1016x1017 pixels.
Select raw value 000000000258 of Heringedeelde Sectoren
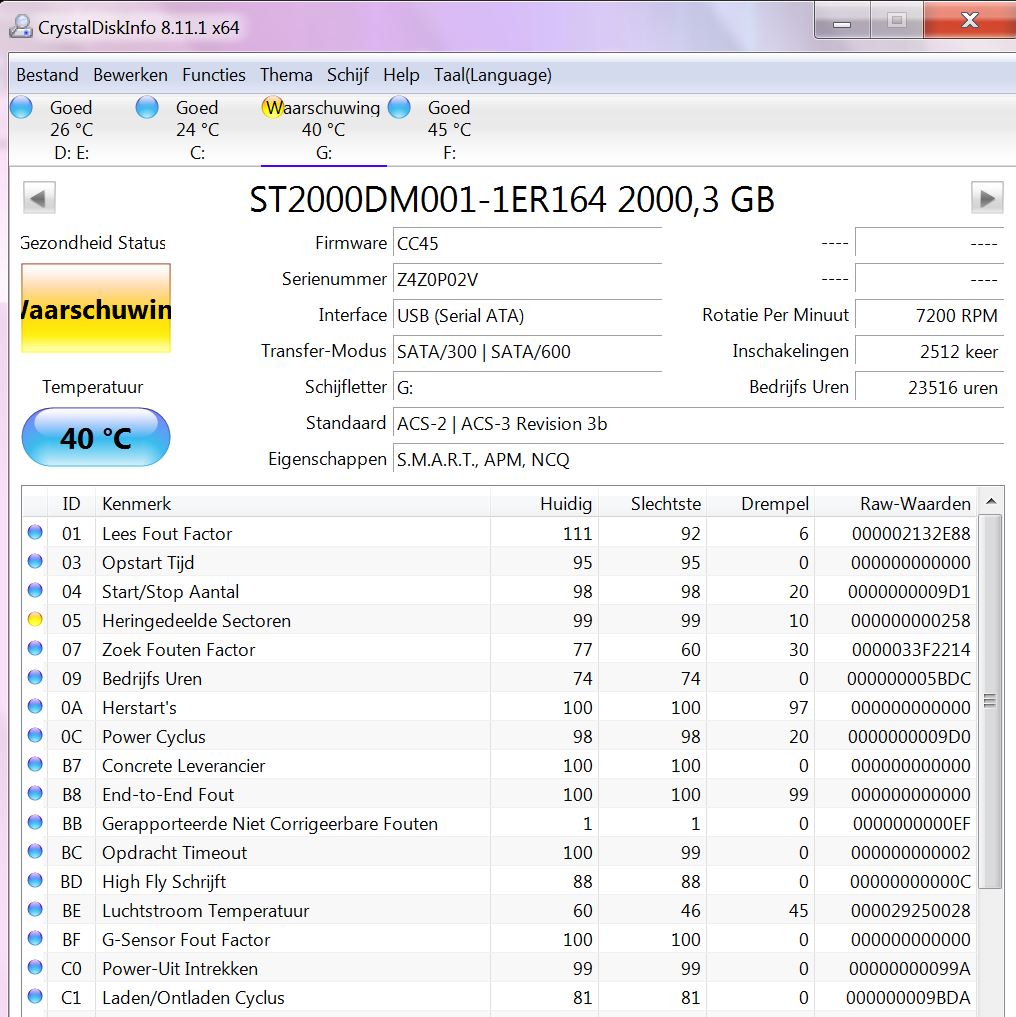click(x=910, y=621)
